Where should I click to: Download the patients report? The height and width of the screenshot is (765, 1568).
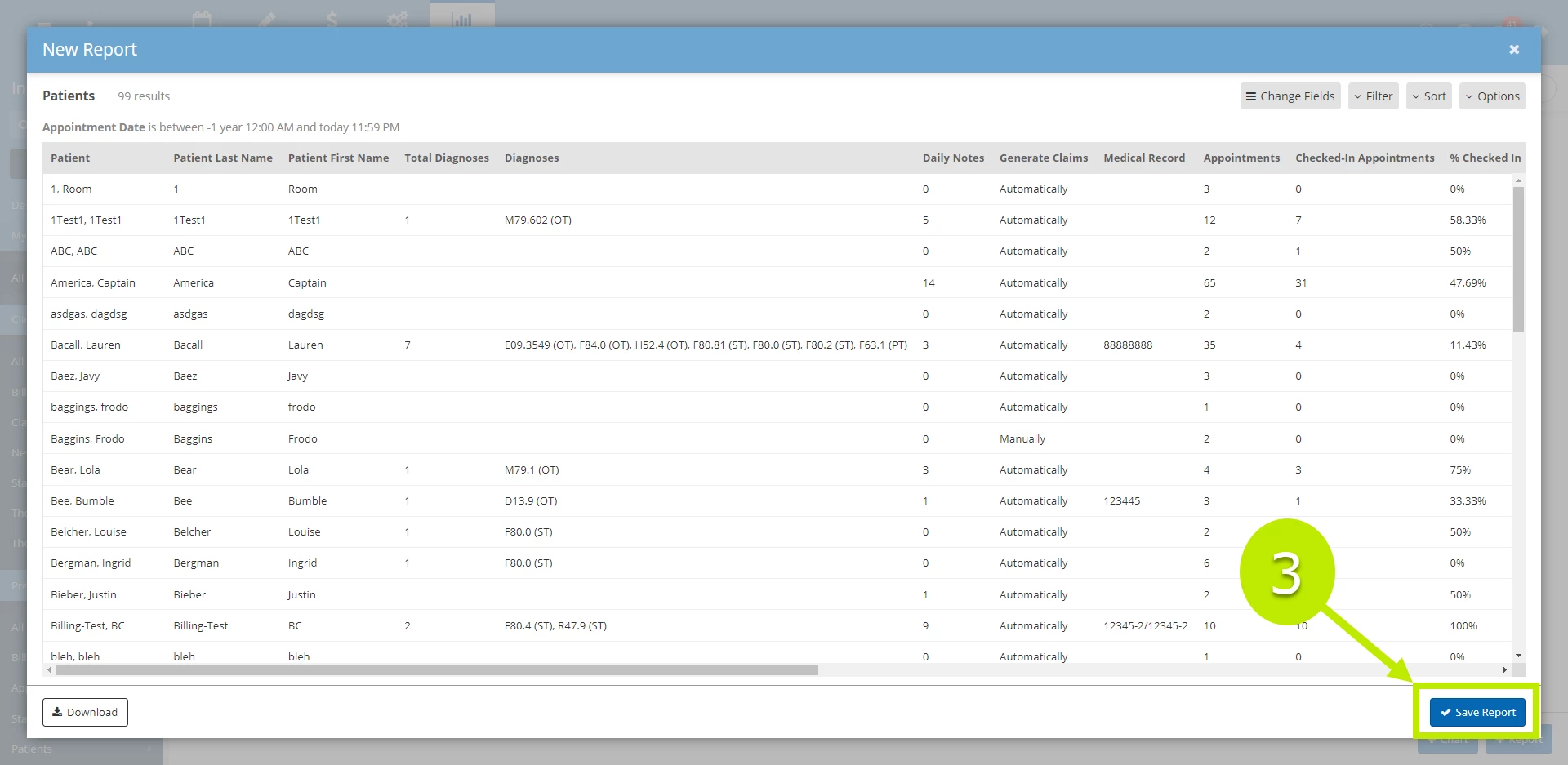(85, 712)
